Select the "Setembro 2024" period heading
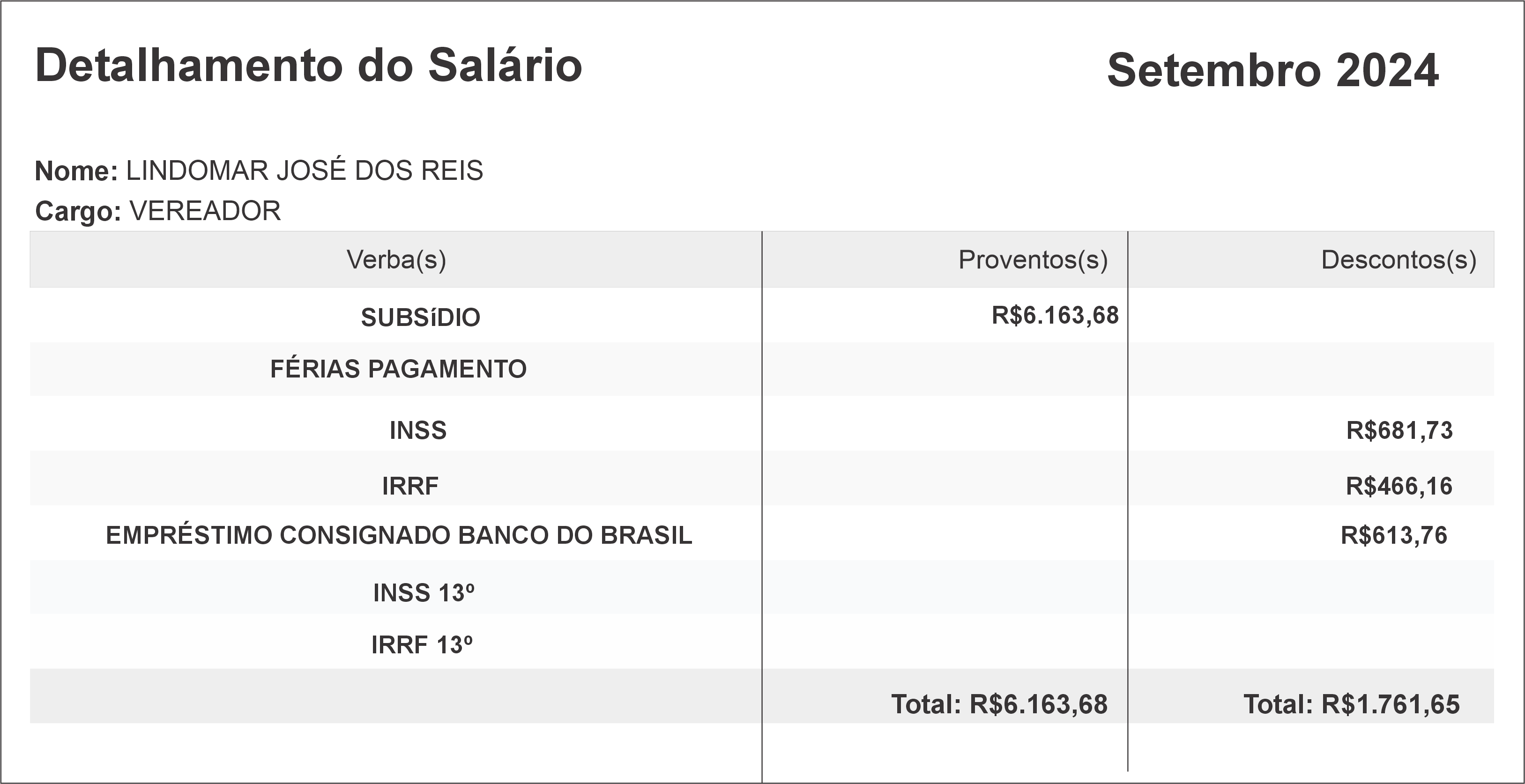This screenshot has height=784, width=1525. point(1272,70)
